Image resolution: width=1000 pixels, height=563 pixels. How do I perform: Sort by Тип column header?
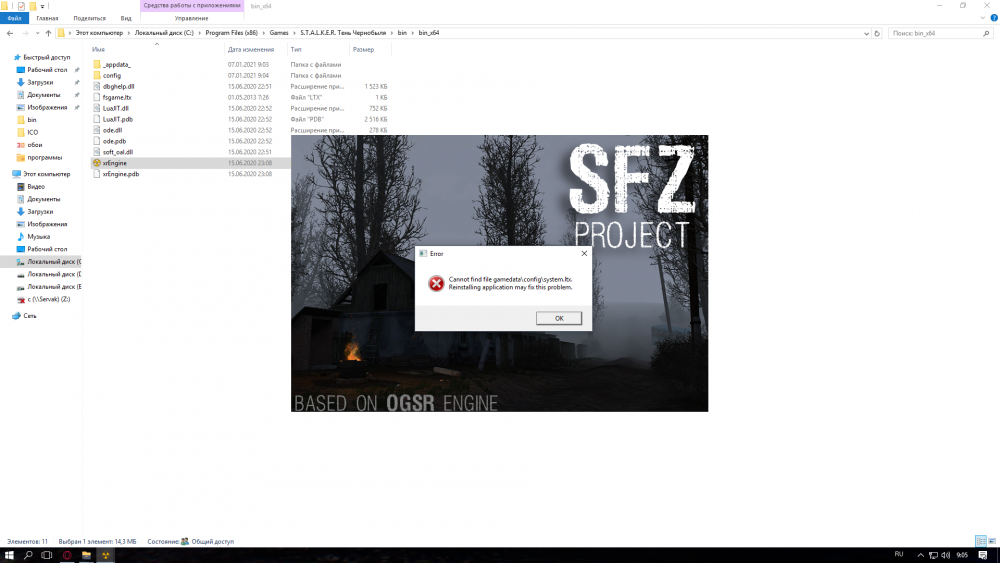[296, 49]
